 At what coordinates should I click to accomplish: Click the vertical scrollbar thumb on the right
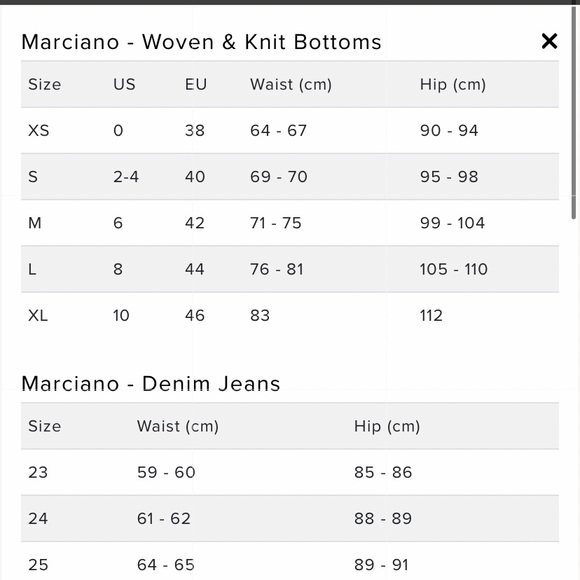pos(574,111)
